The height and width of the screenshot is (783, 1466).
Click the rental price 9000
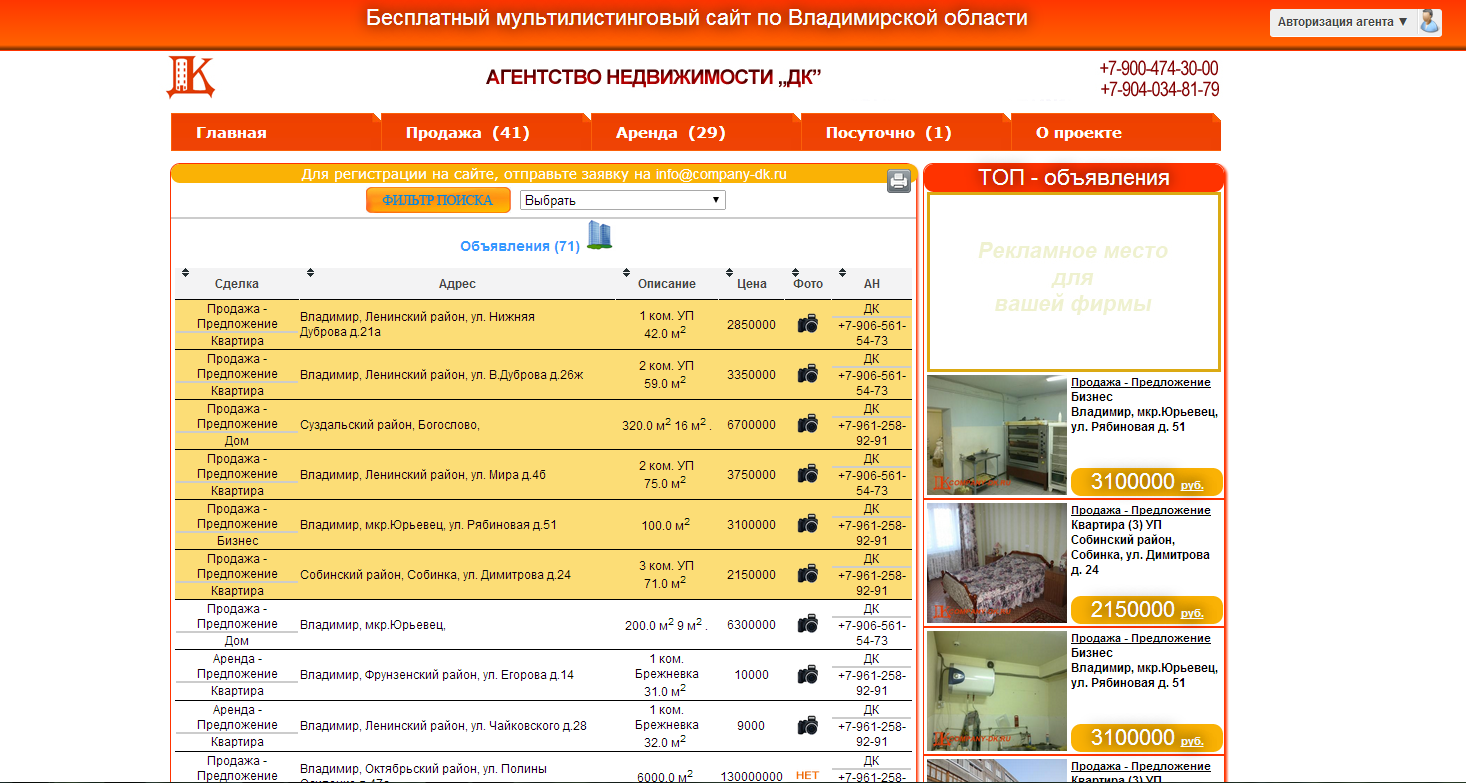click(751, 726)
